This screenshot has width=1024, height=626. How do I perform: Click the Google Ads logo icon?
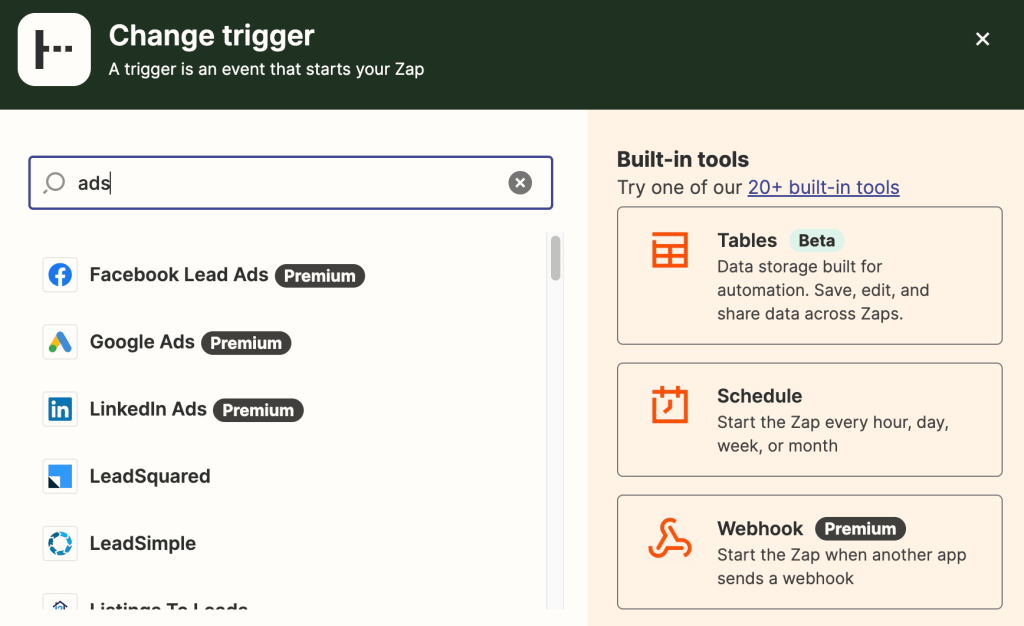tap(60, 342)
